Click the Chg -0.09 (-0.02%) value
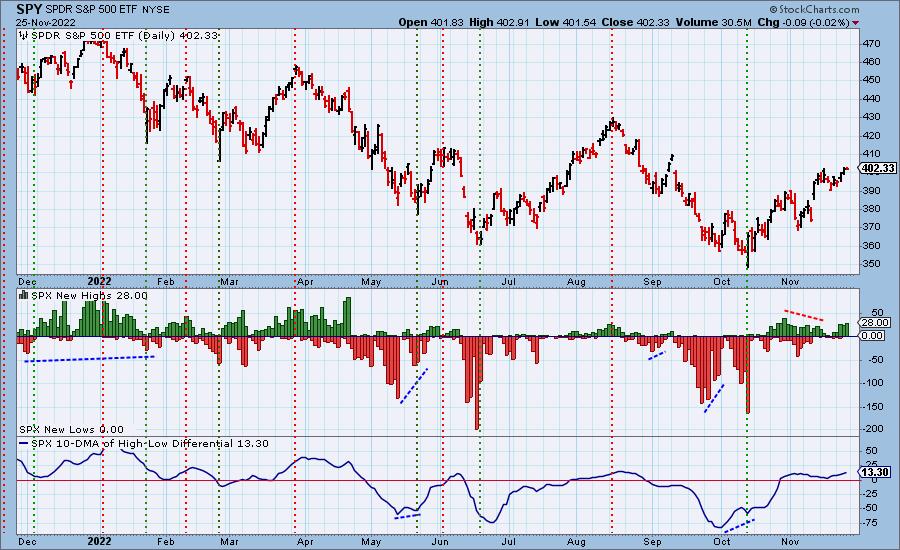This screenshot has height=550, width=900. click(803, 22)
